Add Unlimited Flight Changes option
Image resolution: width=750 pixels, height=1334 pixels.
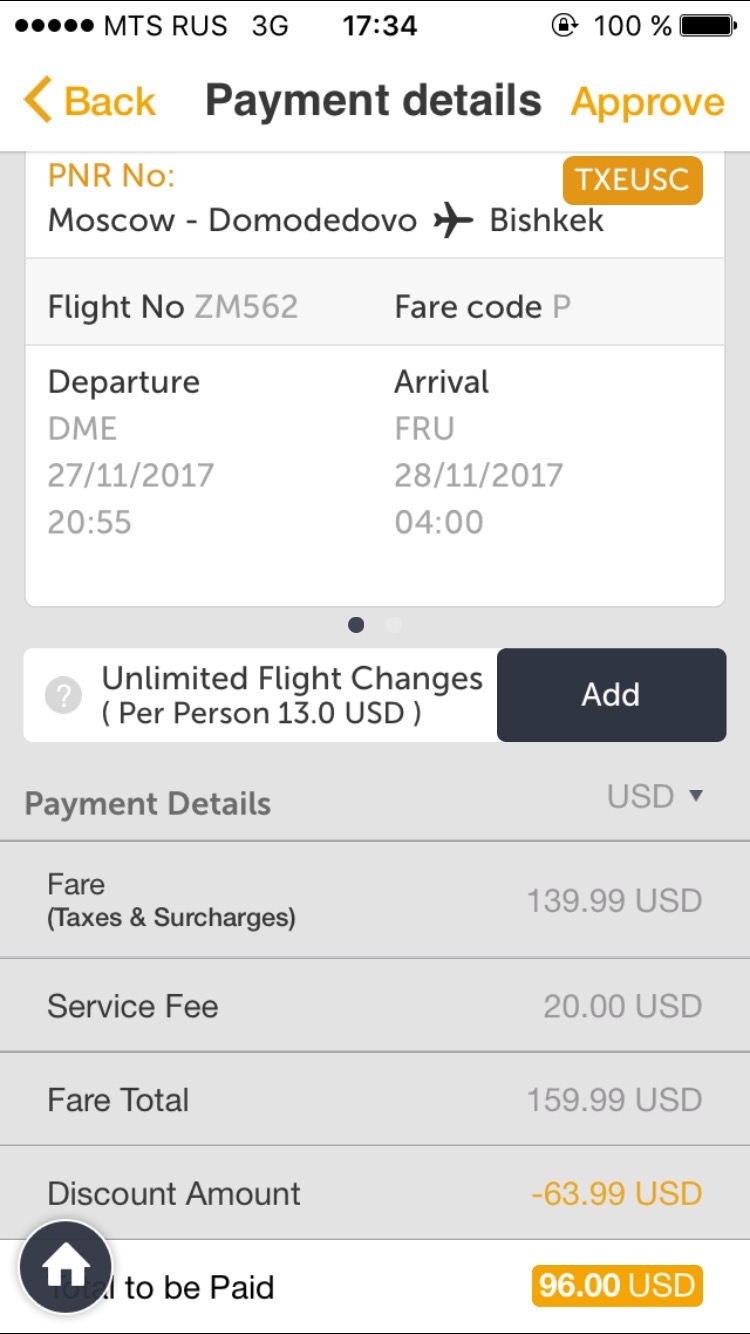point(611,695)
